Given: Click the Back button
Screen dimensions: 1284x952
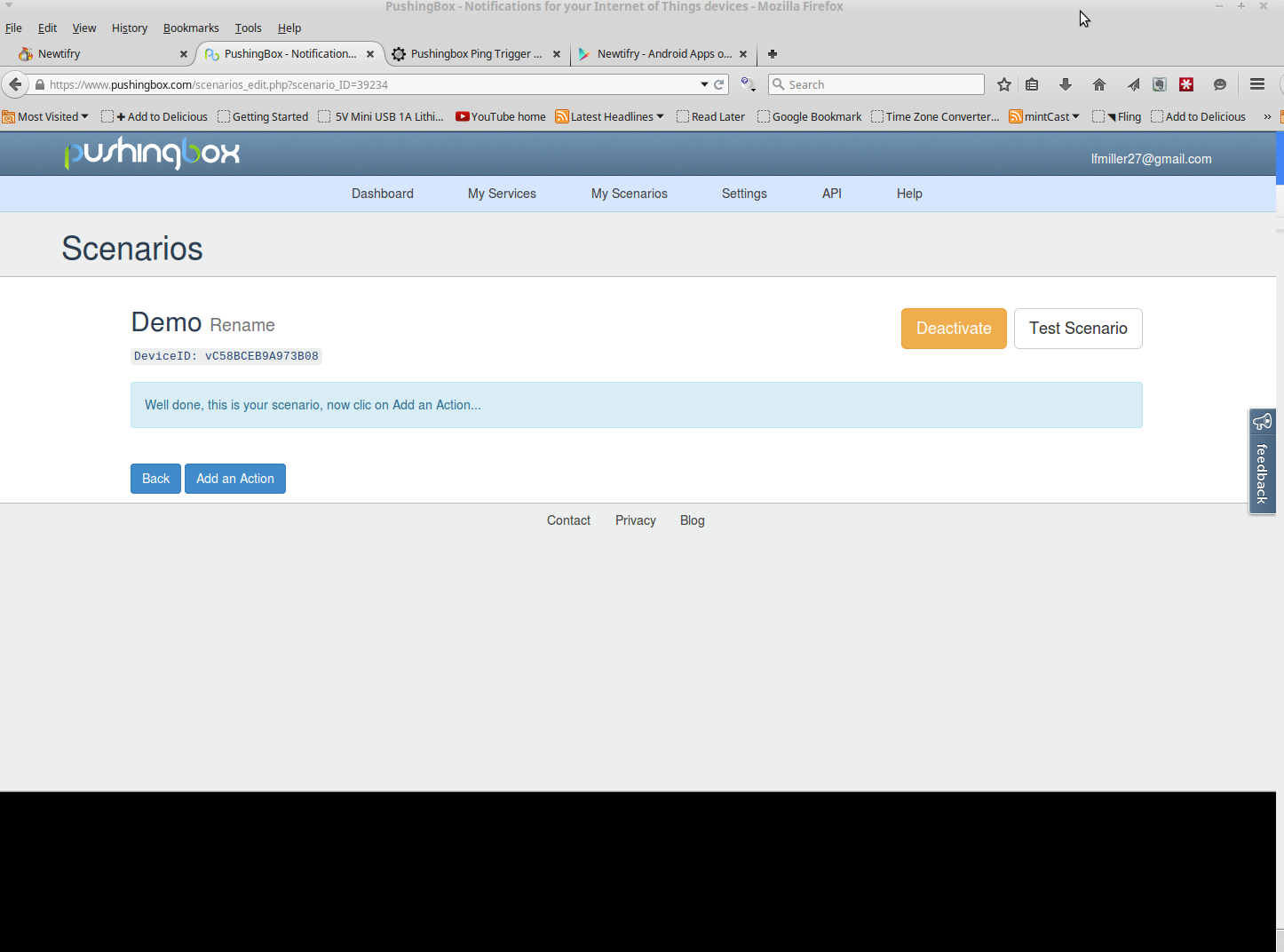Looking at the screenshot, I should pyautogui.click(x=155, y=479).
